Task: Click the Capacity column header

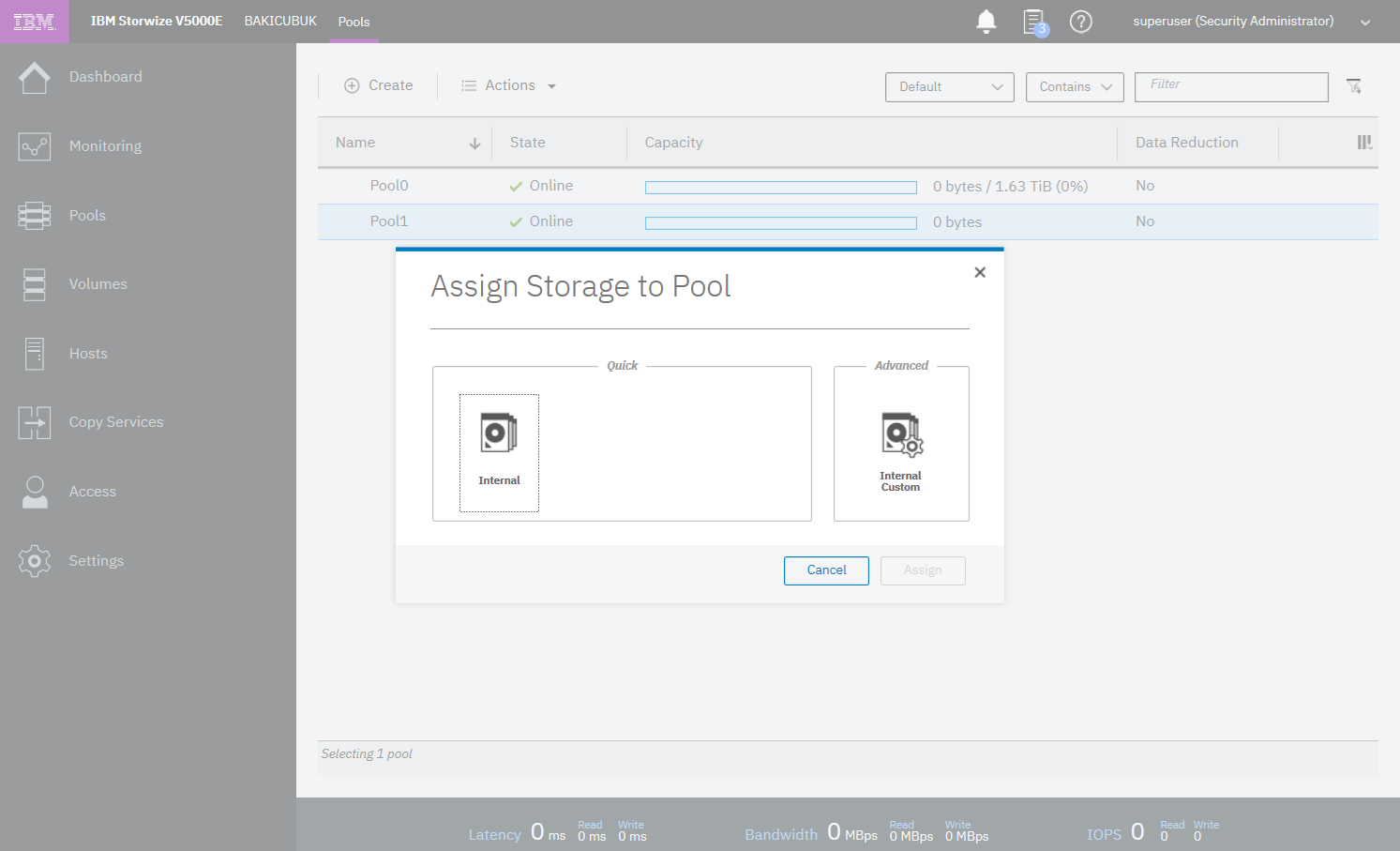Action: click(x=673, y=143)
